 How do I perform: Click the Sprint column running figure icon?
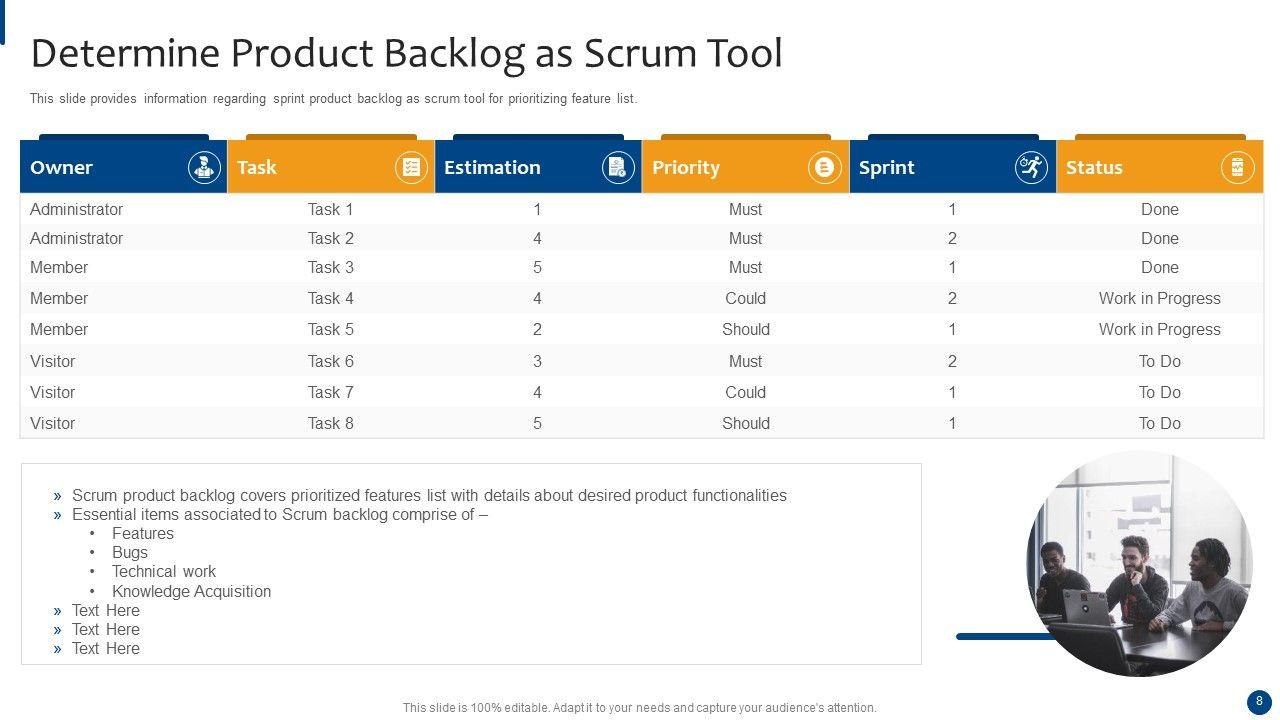pyautogui.click(x=1032, y=167)
